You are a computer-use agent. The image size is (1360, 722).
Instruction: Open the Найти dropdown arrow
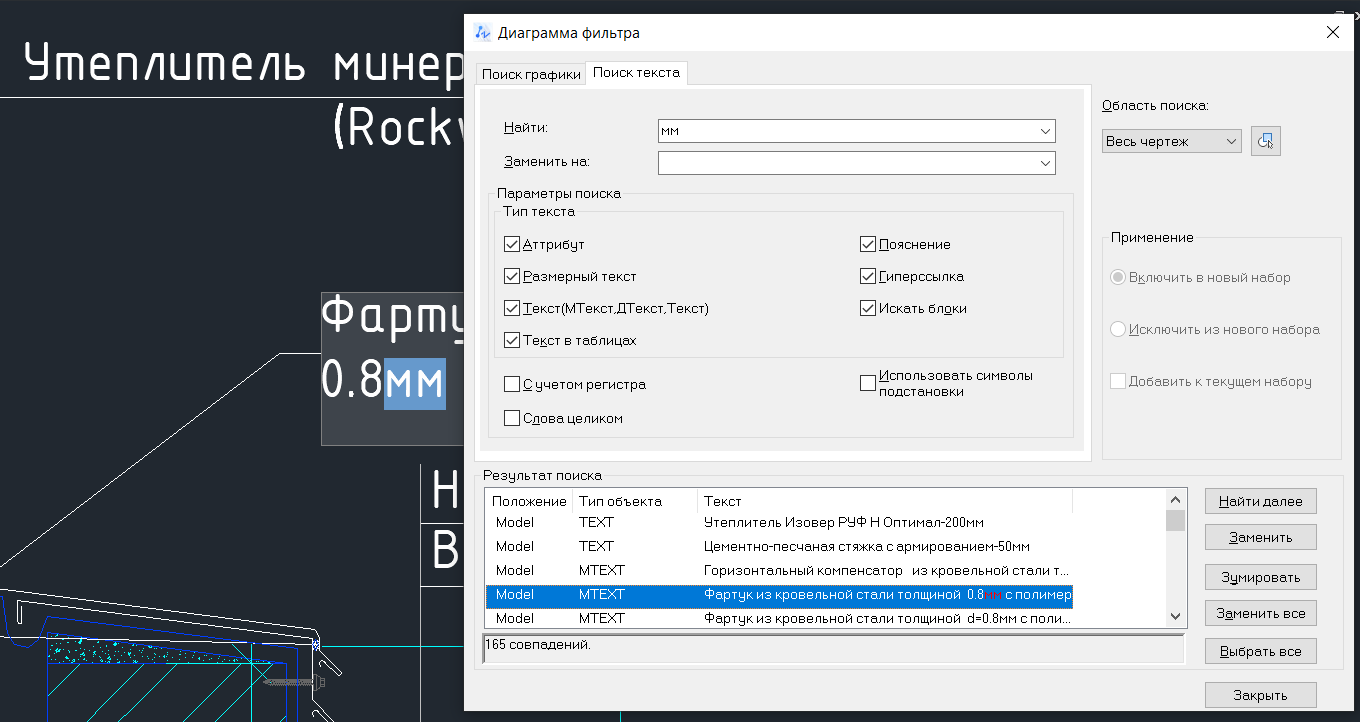[1046, 131]
